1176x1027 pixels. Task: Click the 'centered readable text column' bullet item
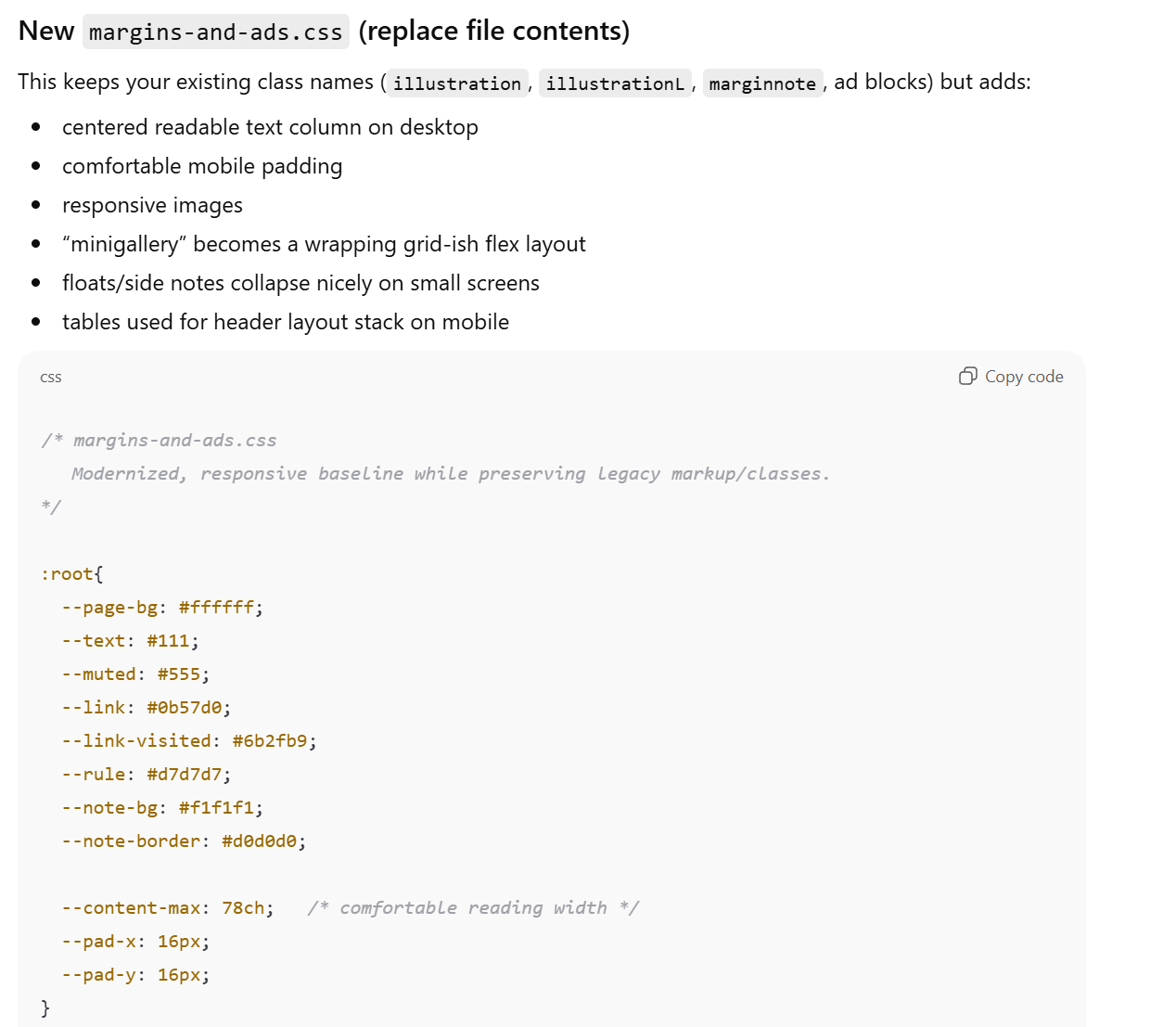(x=270, y=127)
